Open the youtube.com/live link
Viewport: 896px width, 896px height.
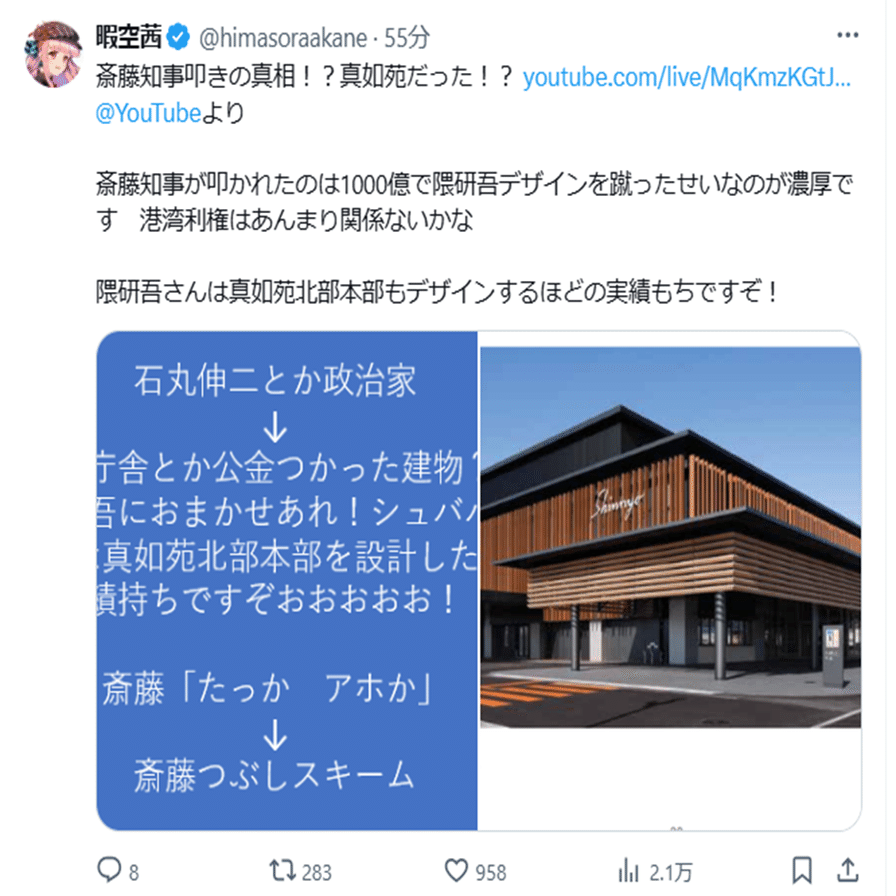687,77
